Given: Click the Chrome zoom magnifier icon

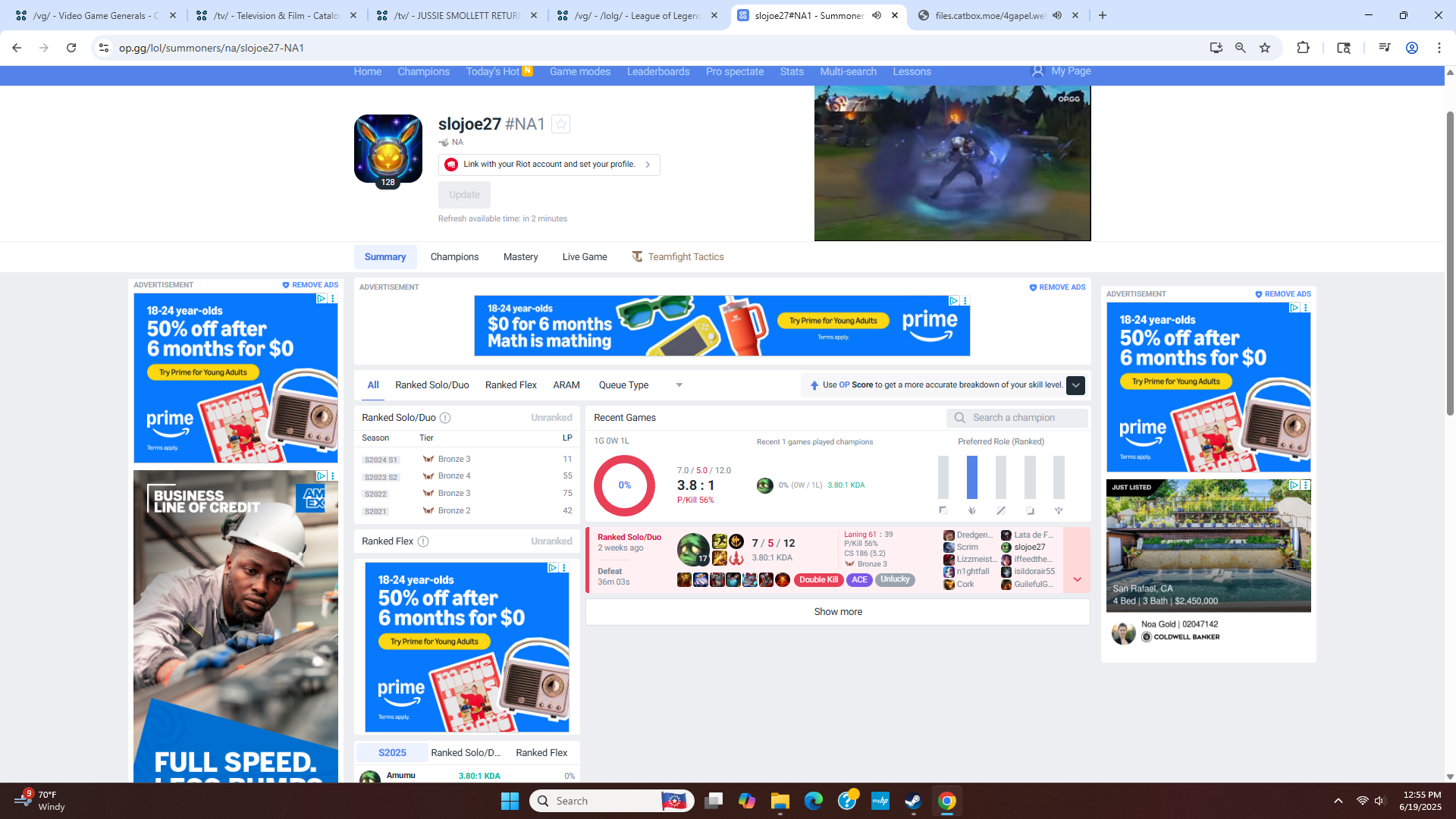Looking at the screenshot, I should (1240, 48).
